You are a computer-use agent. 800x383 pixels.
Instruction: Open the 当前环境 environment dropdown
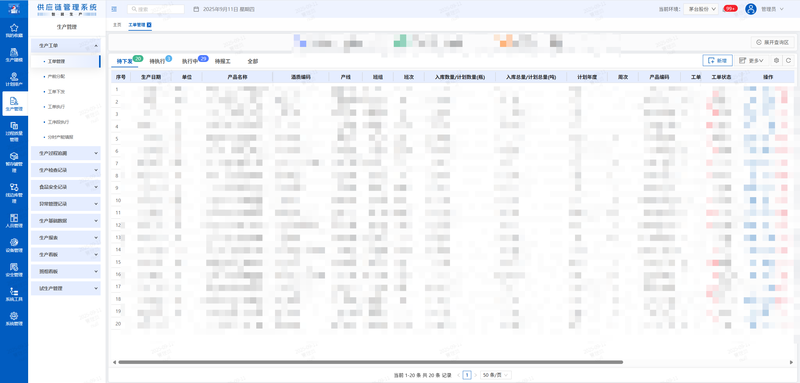point(701,9)
